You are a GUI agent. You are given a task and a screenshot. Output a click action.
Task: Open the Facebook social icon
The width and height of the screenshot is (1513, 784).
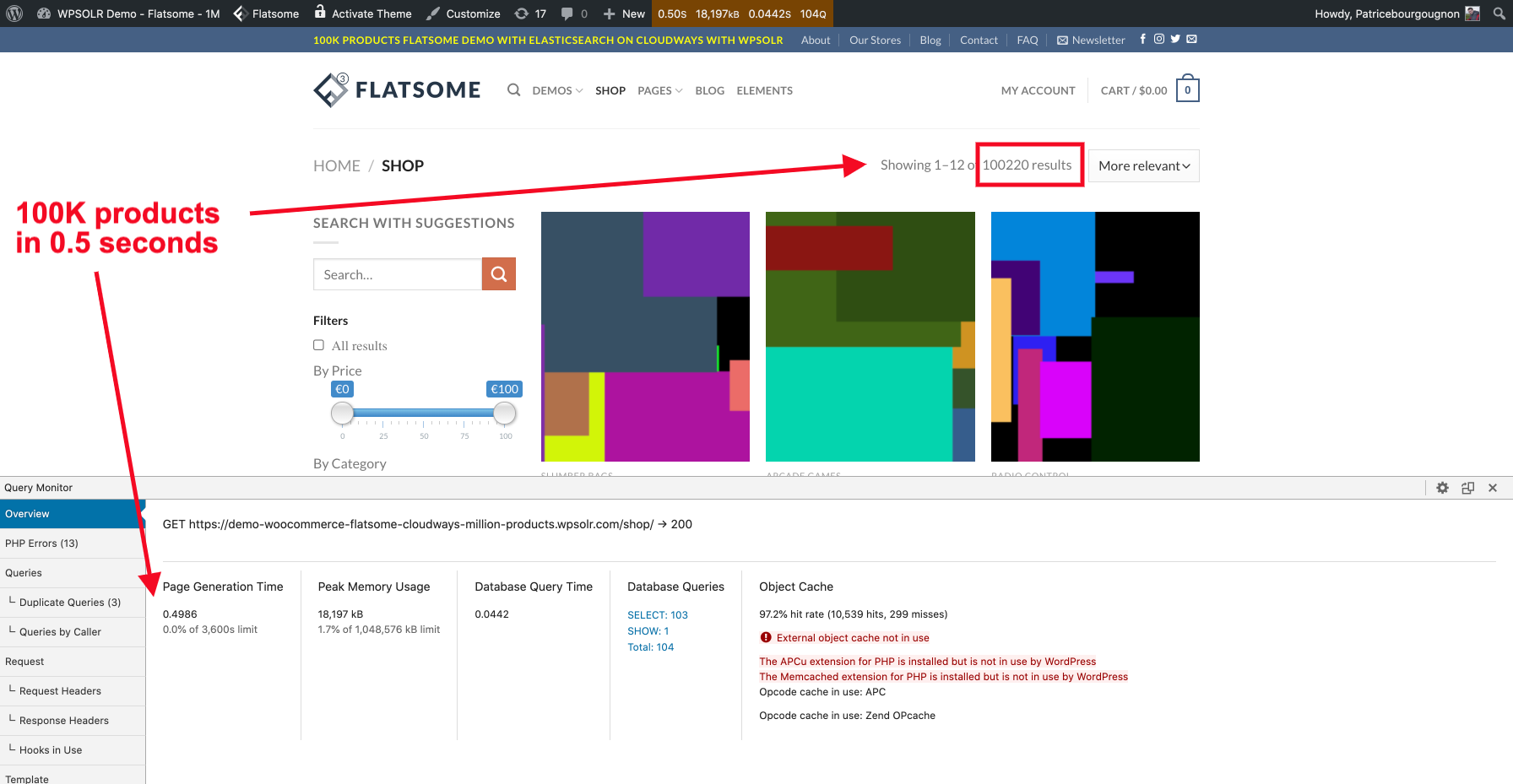(1143, 39)
